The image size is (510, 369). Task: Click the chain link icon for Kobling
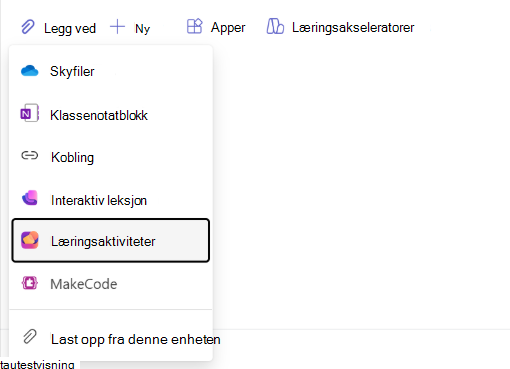[30, 156]
